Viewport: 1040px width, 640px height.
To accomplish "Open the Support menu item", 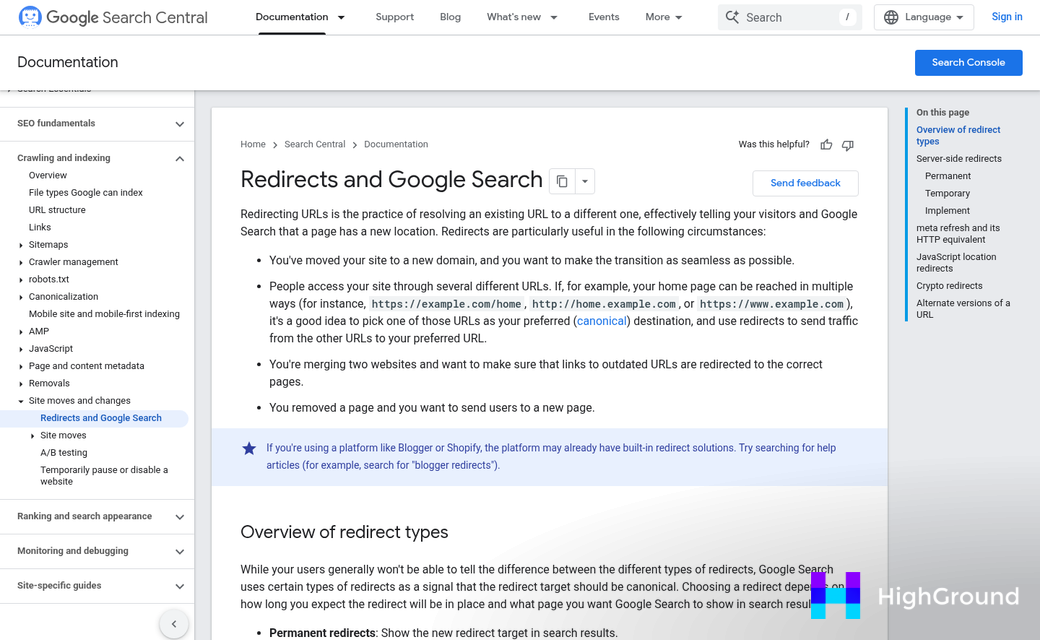I will tap(395, 17).
